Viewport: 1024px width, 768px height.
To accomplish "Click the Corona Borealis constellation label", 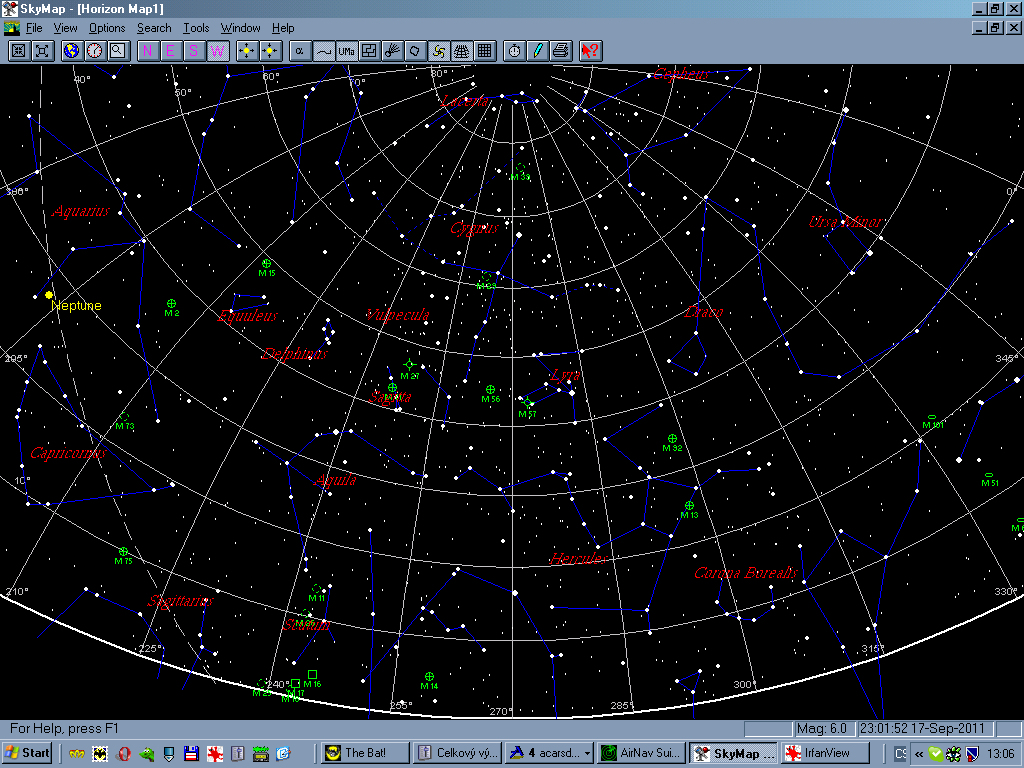I will point(746,573).
